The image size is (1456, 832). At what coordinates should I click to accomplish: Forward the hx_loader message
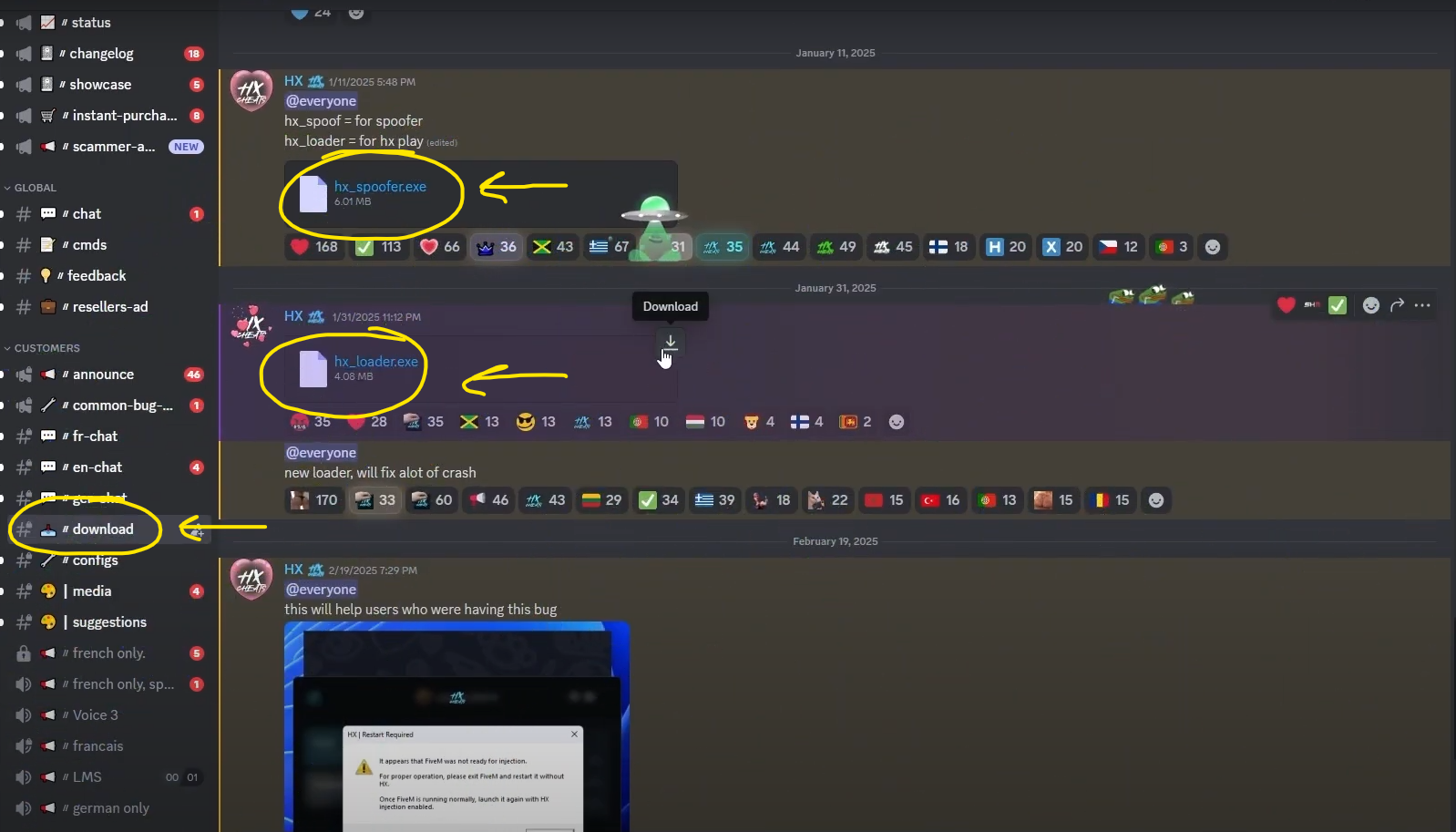pyautogui.click(x=1397, y=305)
